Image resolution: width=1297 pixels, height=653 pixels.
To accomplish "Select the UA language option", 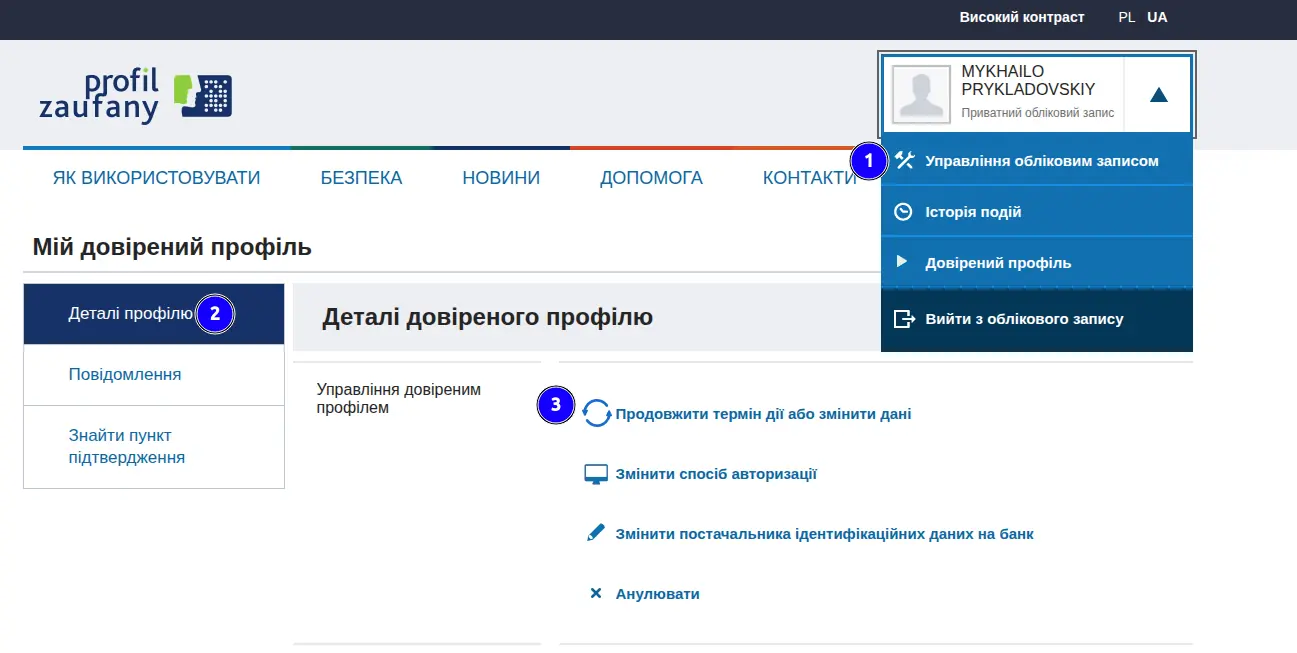I will (1157, 17).
